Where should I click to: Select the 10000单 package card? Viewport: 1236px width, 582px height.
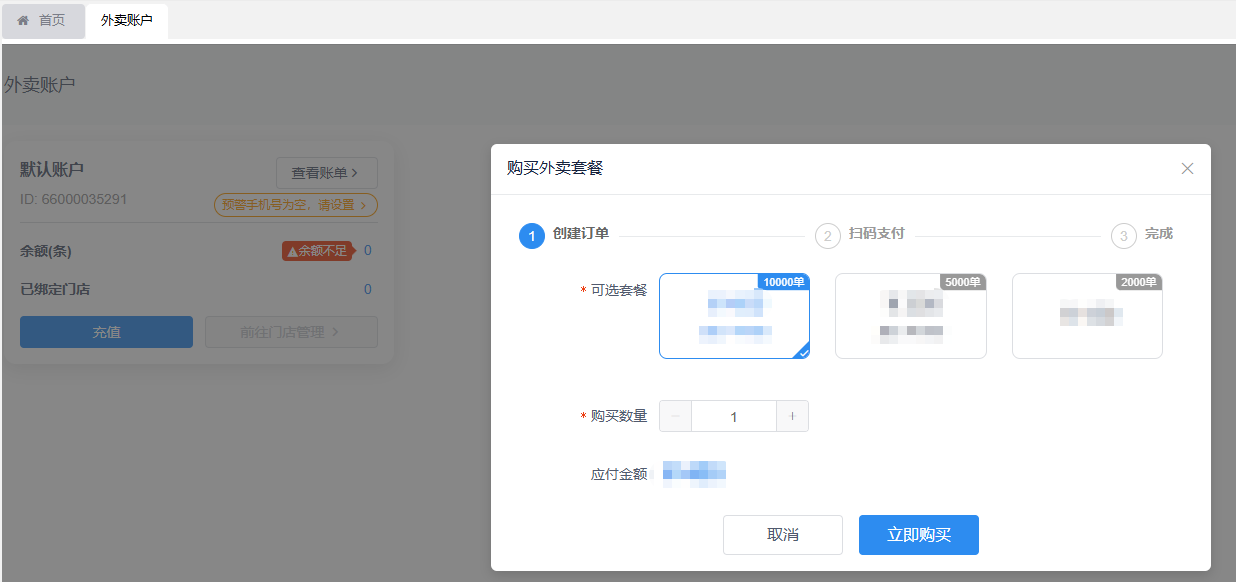pos(734,316)
